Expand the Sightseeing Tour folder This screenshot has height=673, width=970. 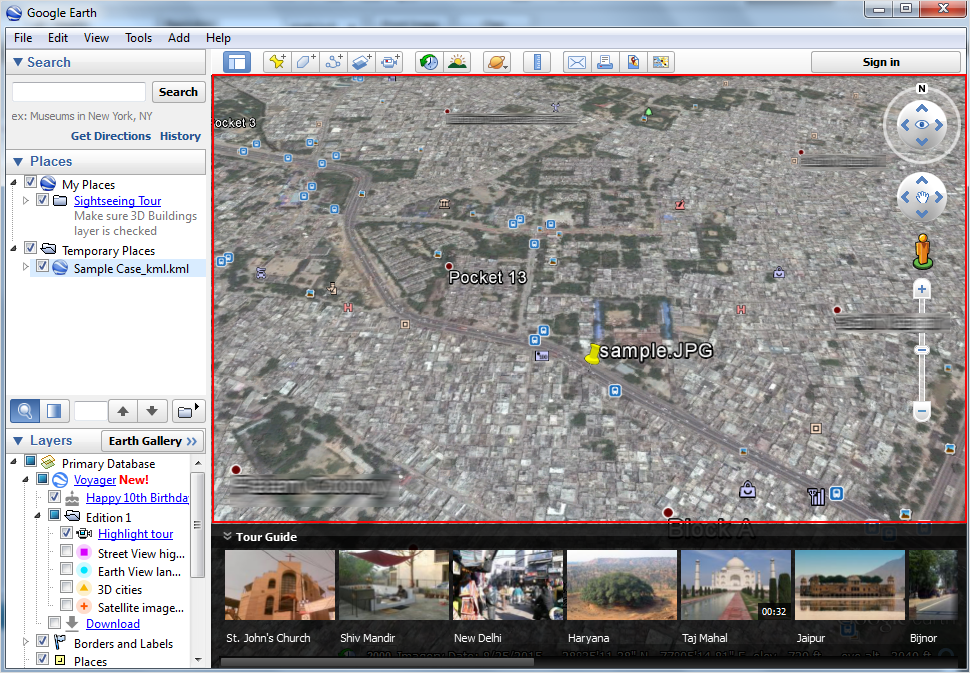point(25,199)
